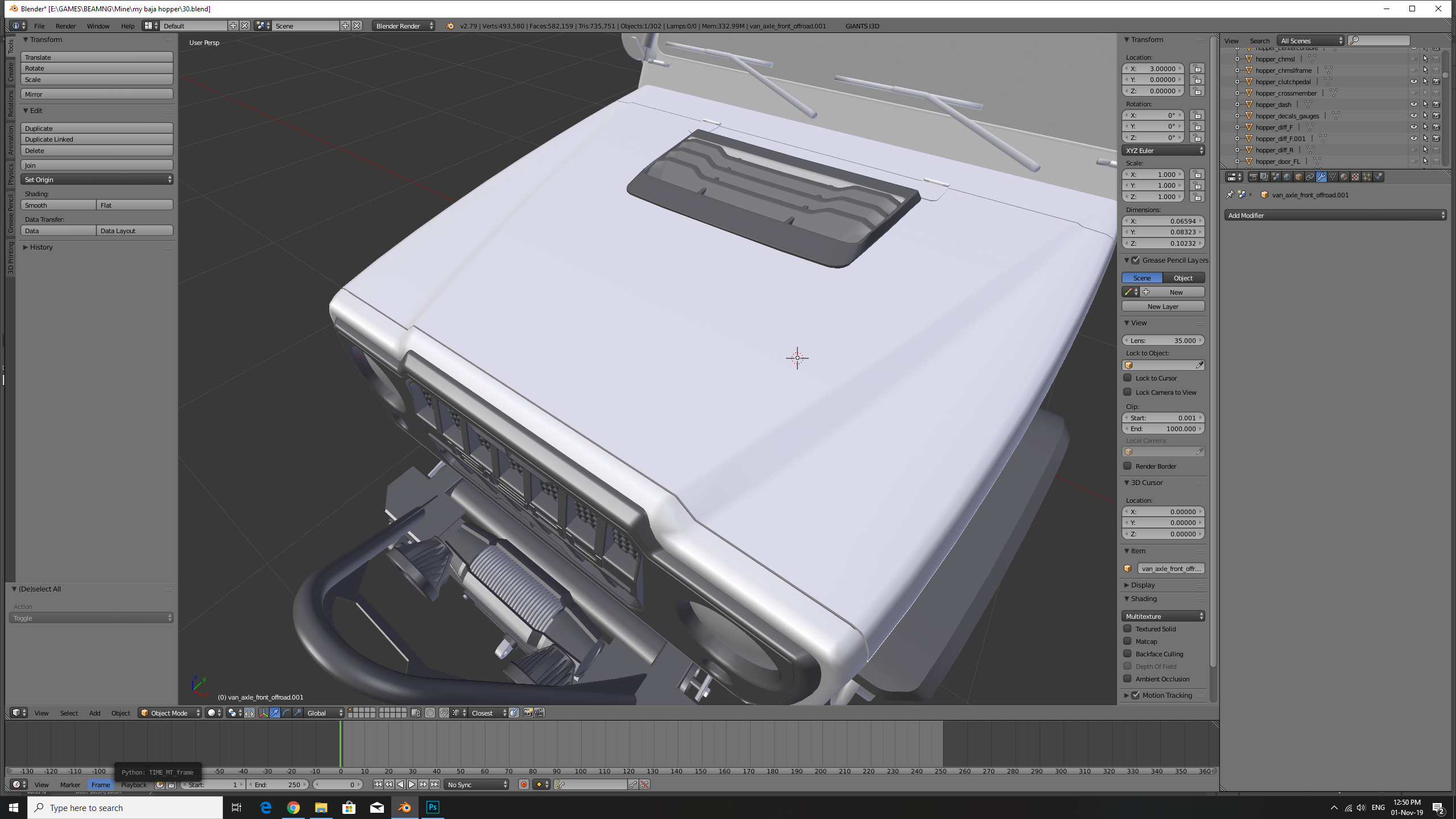This screenshot has height=819, width=1456.
Task: Expand the History panel
Action: coord(41,247)
